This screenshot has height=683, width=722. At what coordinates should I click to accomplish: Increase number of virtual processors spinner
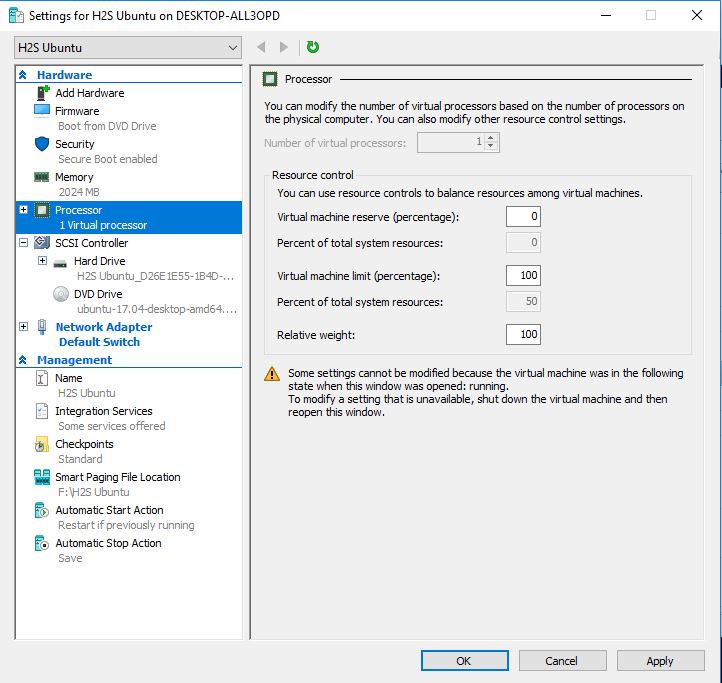coord(491,138)
